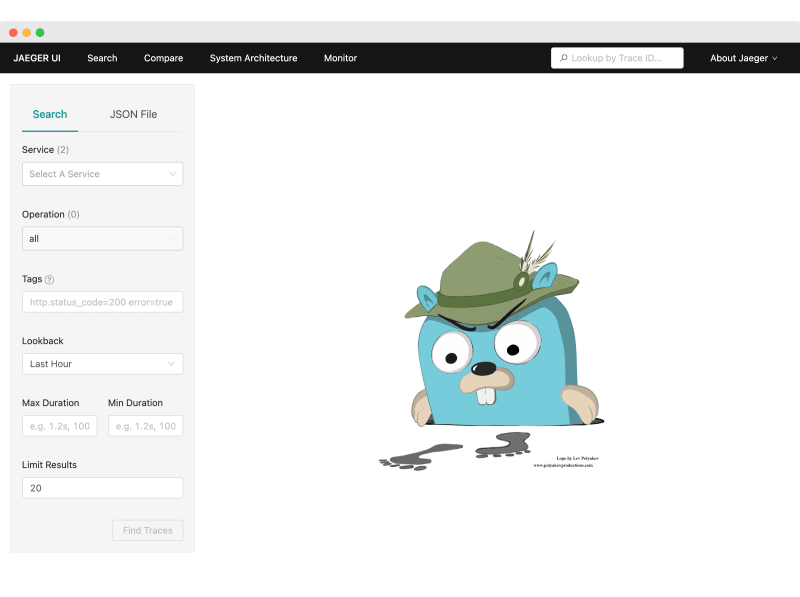Open the Monitor page
Image resolution: width=800 pixels, height=597 pixels.
coord(340,58)
